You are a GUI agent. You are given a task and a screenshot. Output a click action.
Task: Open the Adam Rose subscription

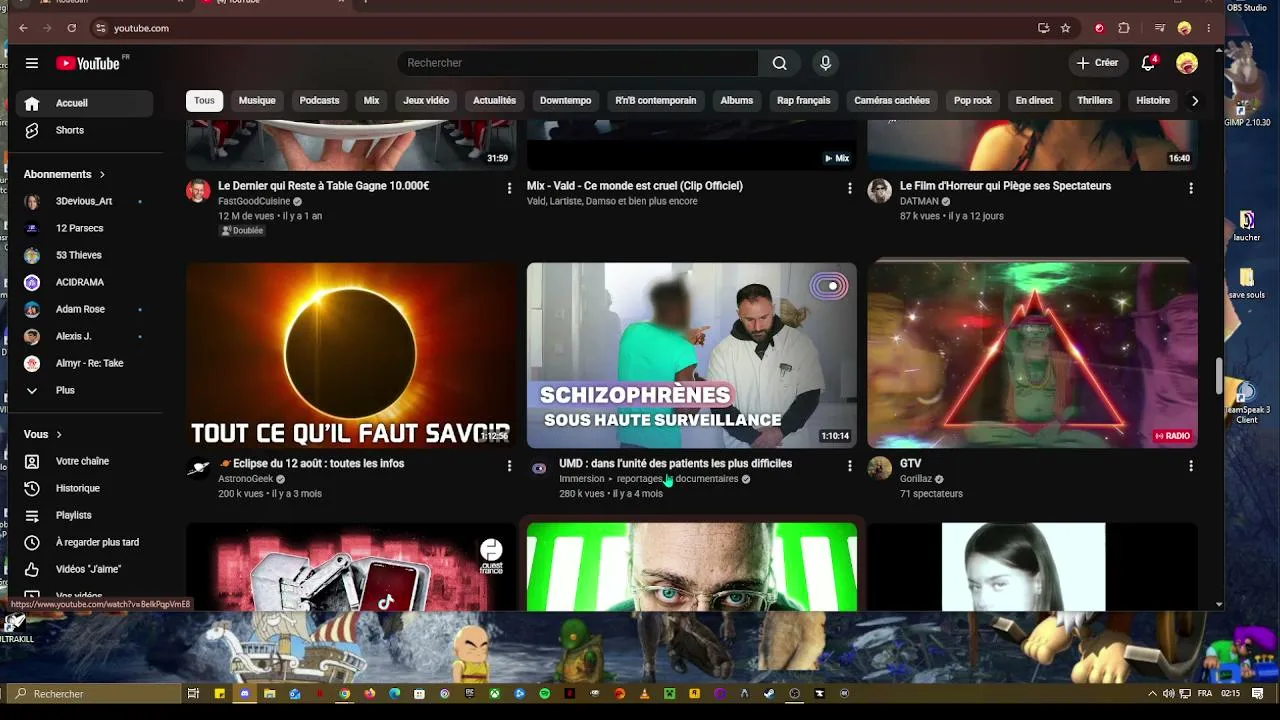pos(85,309)
